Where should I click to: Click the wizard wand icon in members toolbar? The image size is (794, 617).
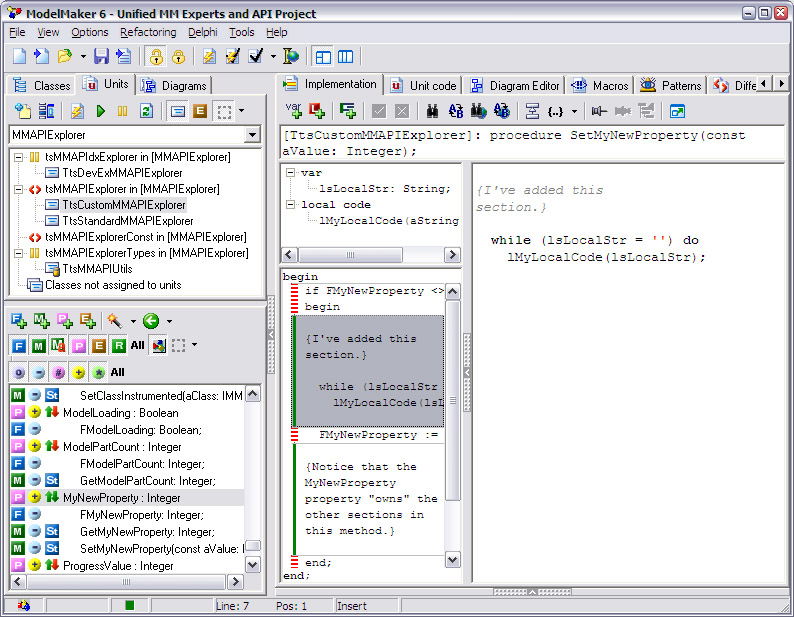pyautogui.click(x=115, y=321)
